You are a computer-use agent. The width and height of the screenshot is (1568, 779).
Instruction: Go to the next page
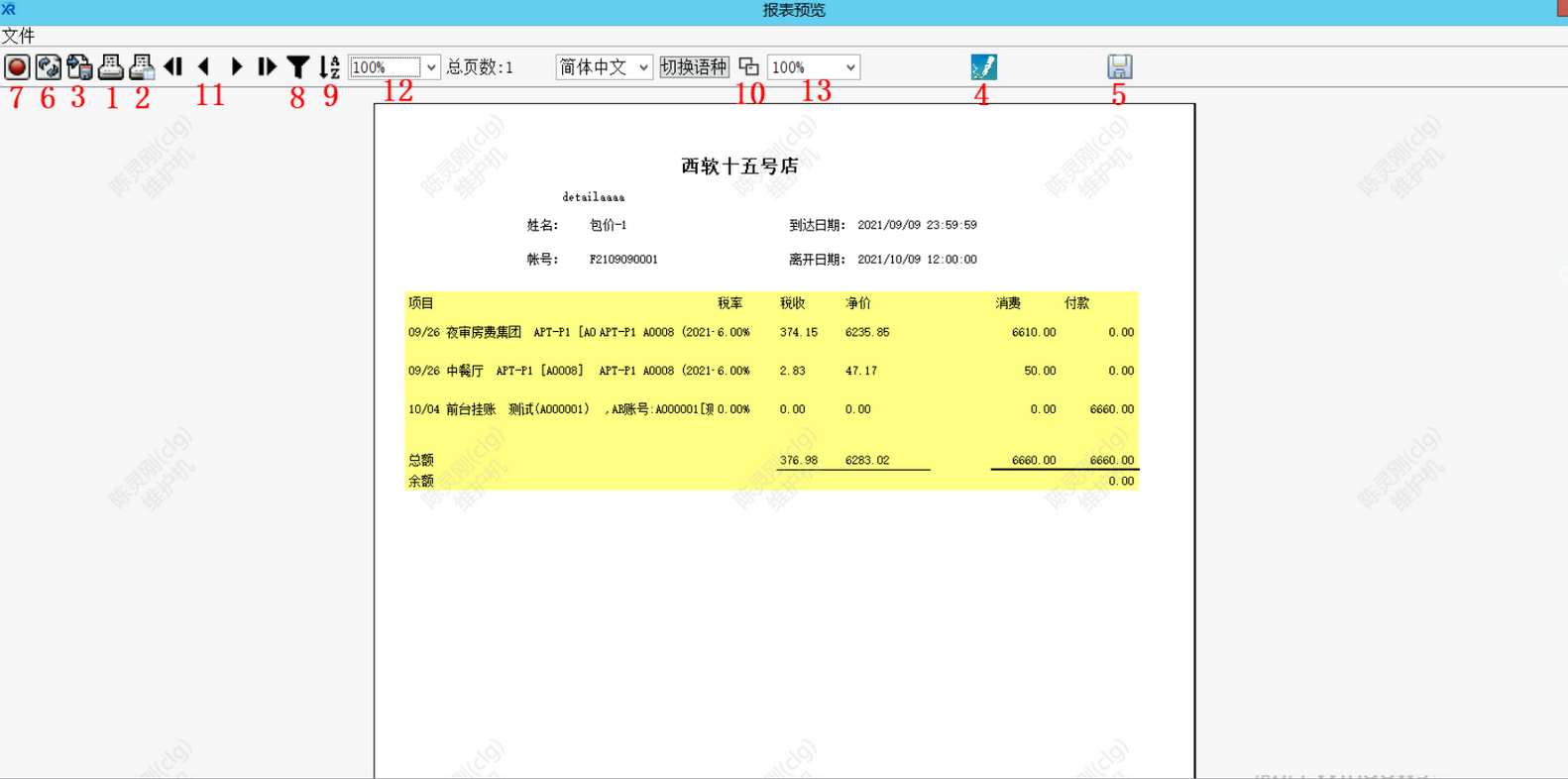(236, 67)
